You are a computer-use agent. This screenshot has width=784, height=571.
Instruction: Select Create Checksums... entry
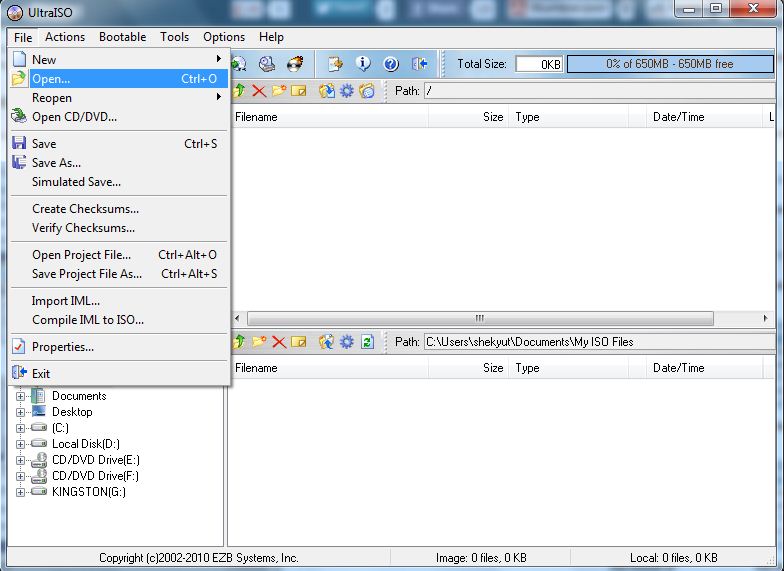119,208
